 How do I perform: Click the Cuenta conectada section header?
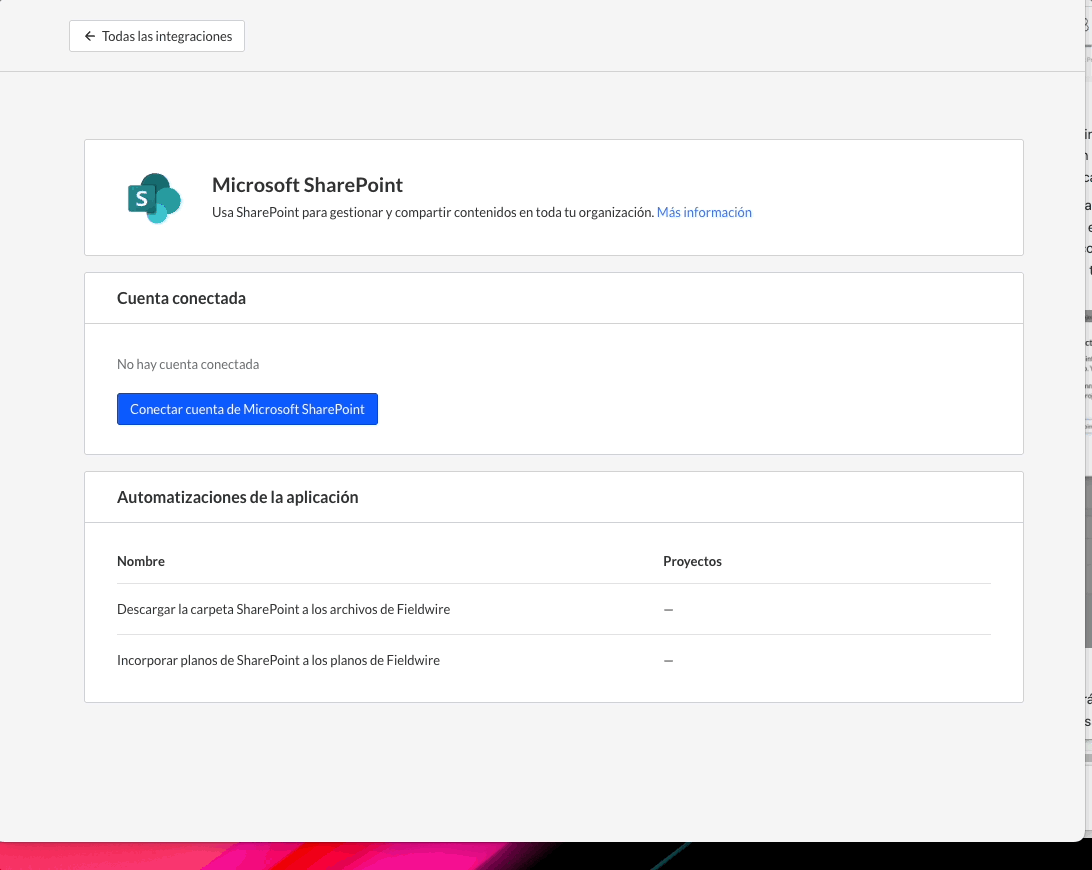[181, 298]
